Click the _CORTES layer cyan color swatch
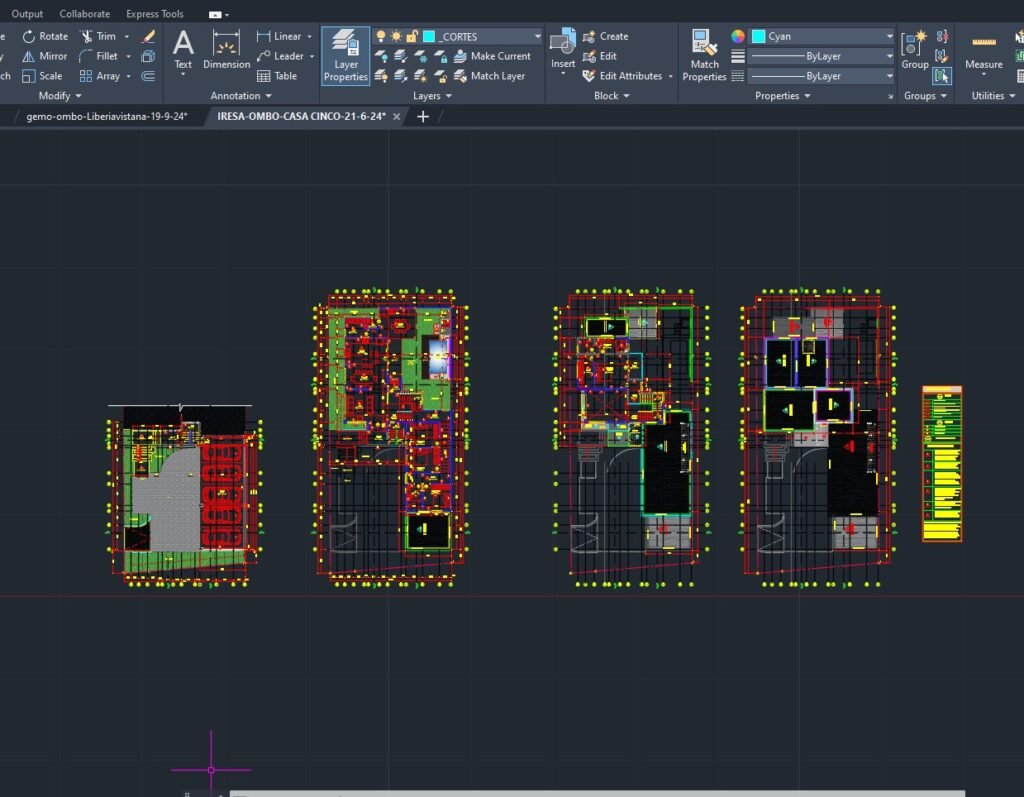1024x797 pixels. (x=429, y=36)
